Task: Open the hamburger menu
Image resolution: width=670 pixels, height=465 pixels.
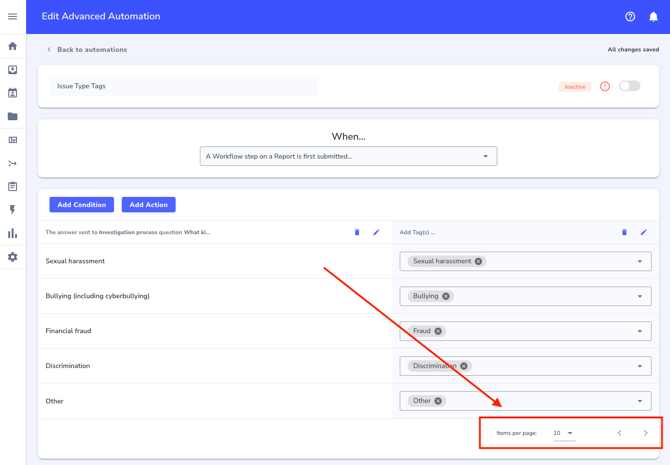Action: (13, 16)
